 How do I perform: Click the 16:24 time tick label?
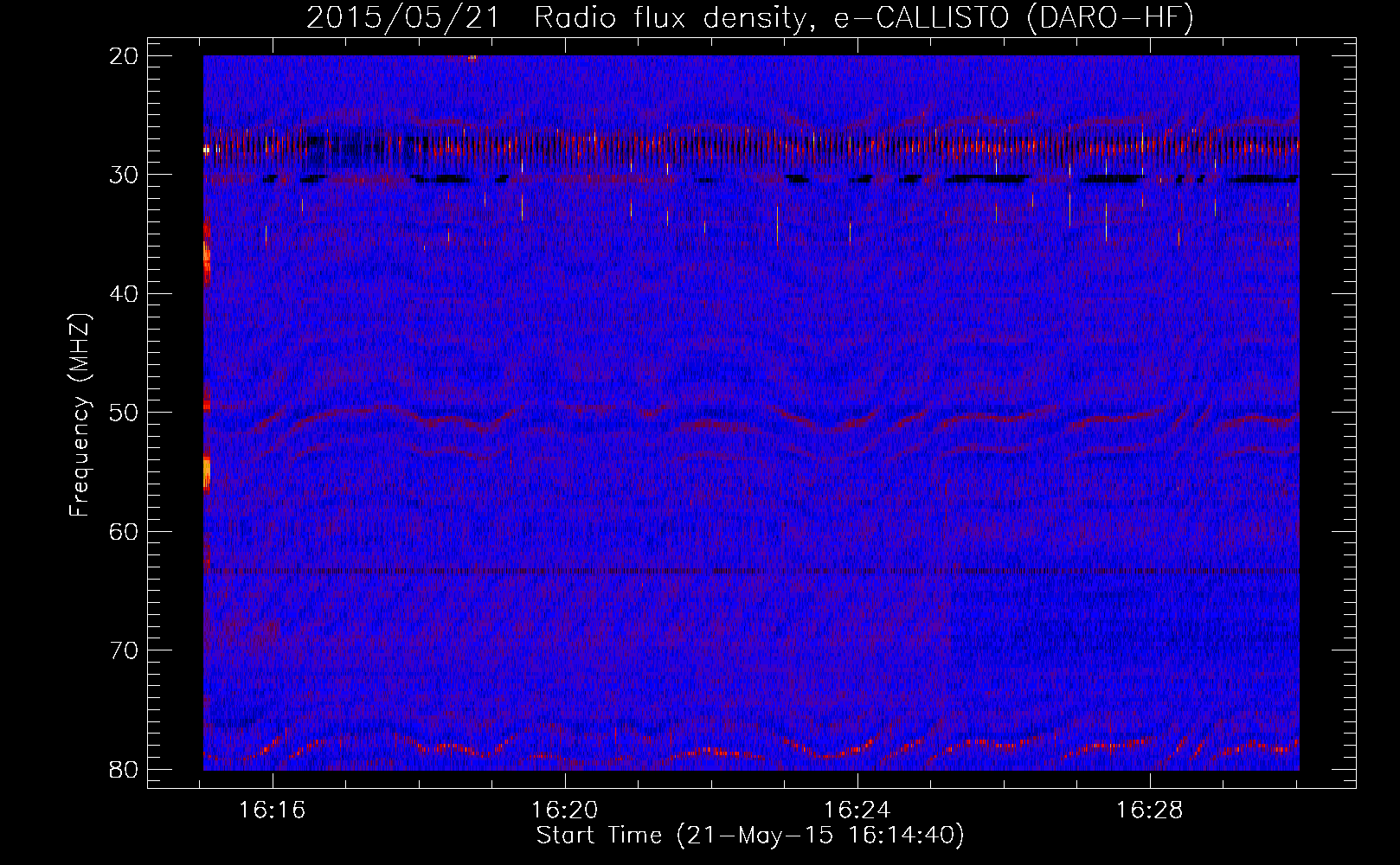point(857,811)
